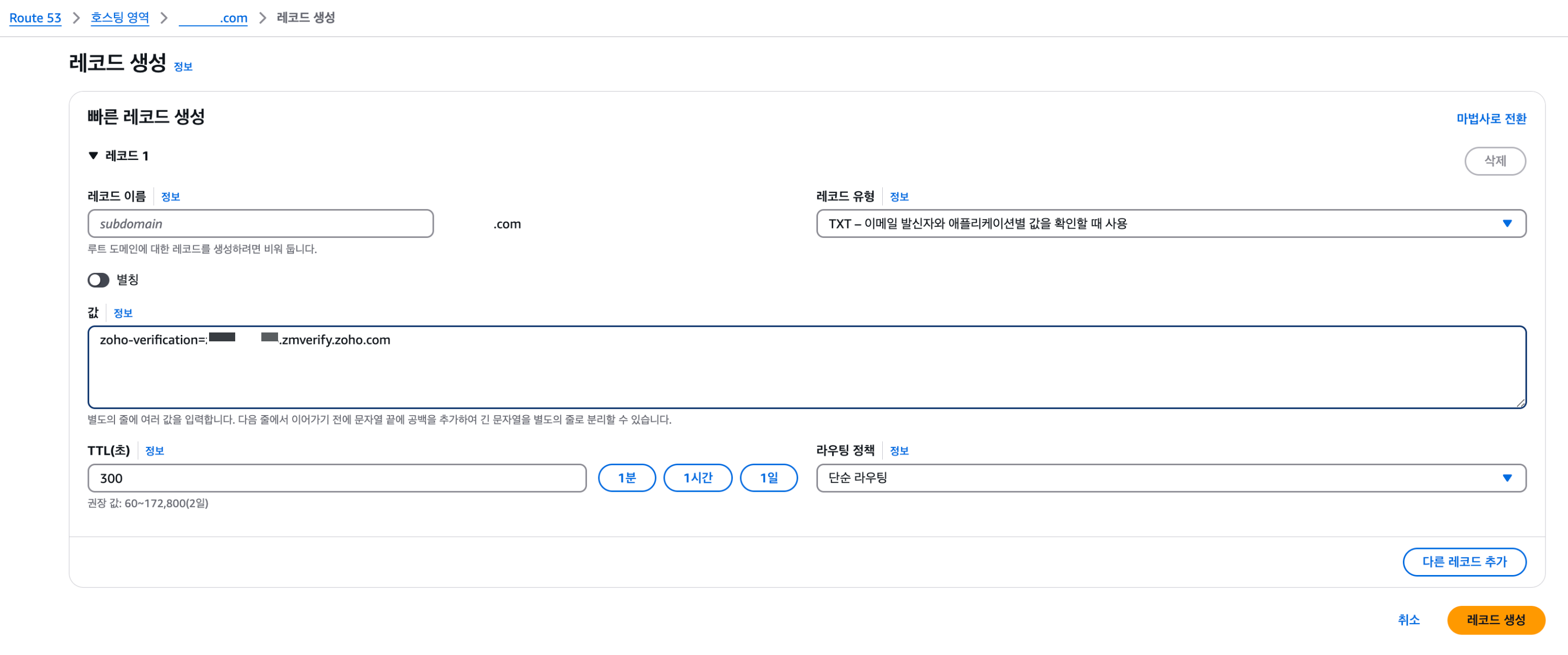The width and height of the screenshot is (1568, 655).
Task: Go to Route 53 breadcrumb link
Action: 36,18
